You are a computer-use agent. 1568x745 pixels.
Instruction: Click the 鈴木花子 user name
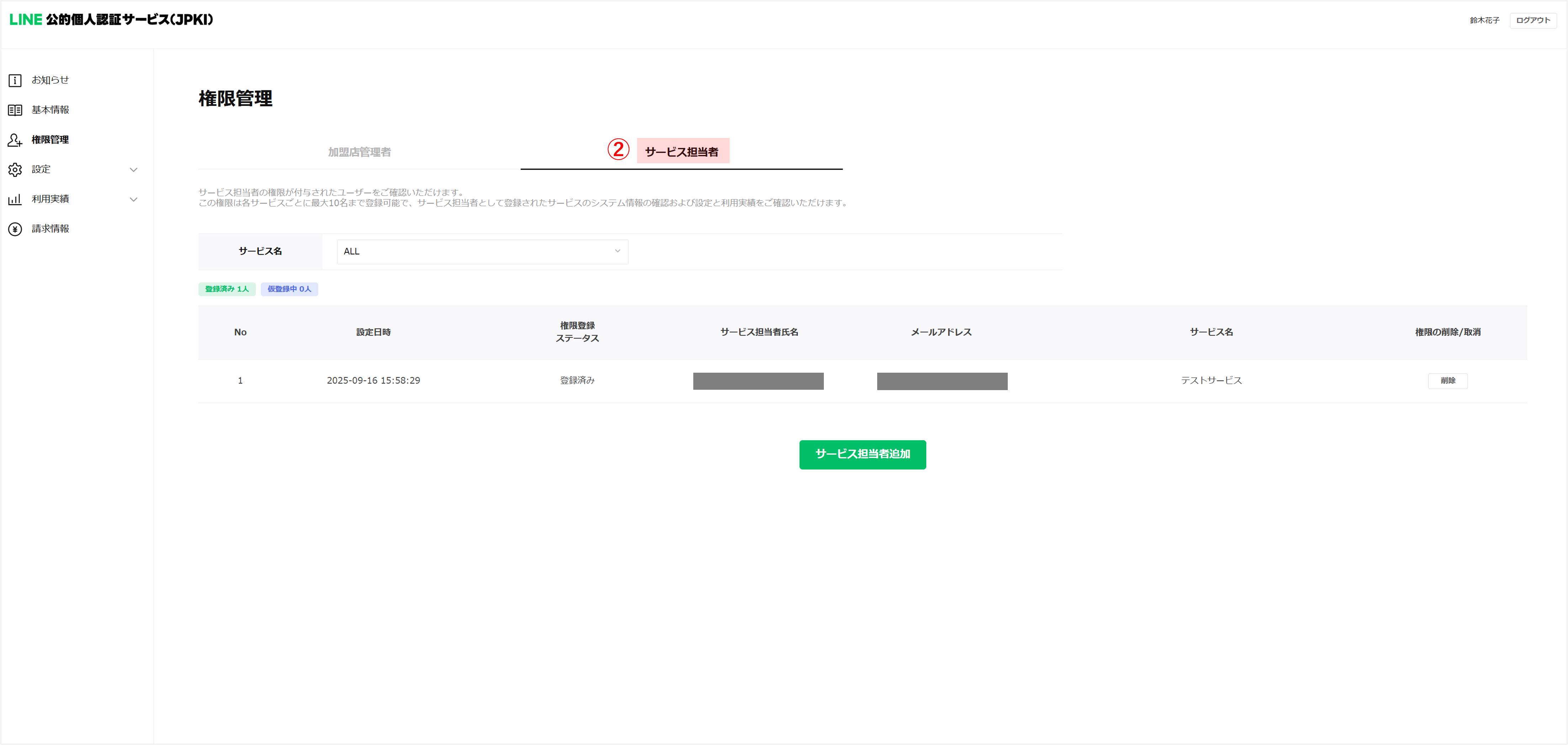pyautogui.click(x=1485, y=21)
